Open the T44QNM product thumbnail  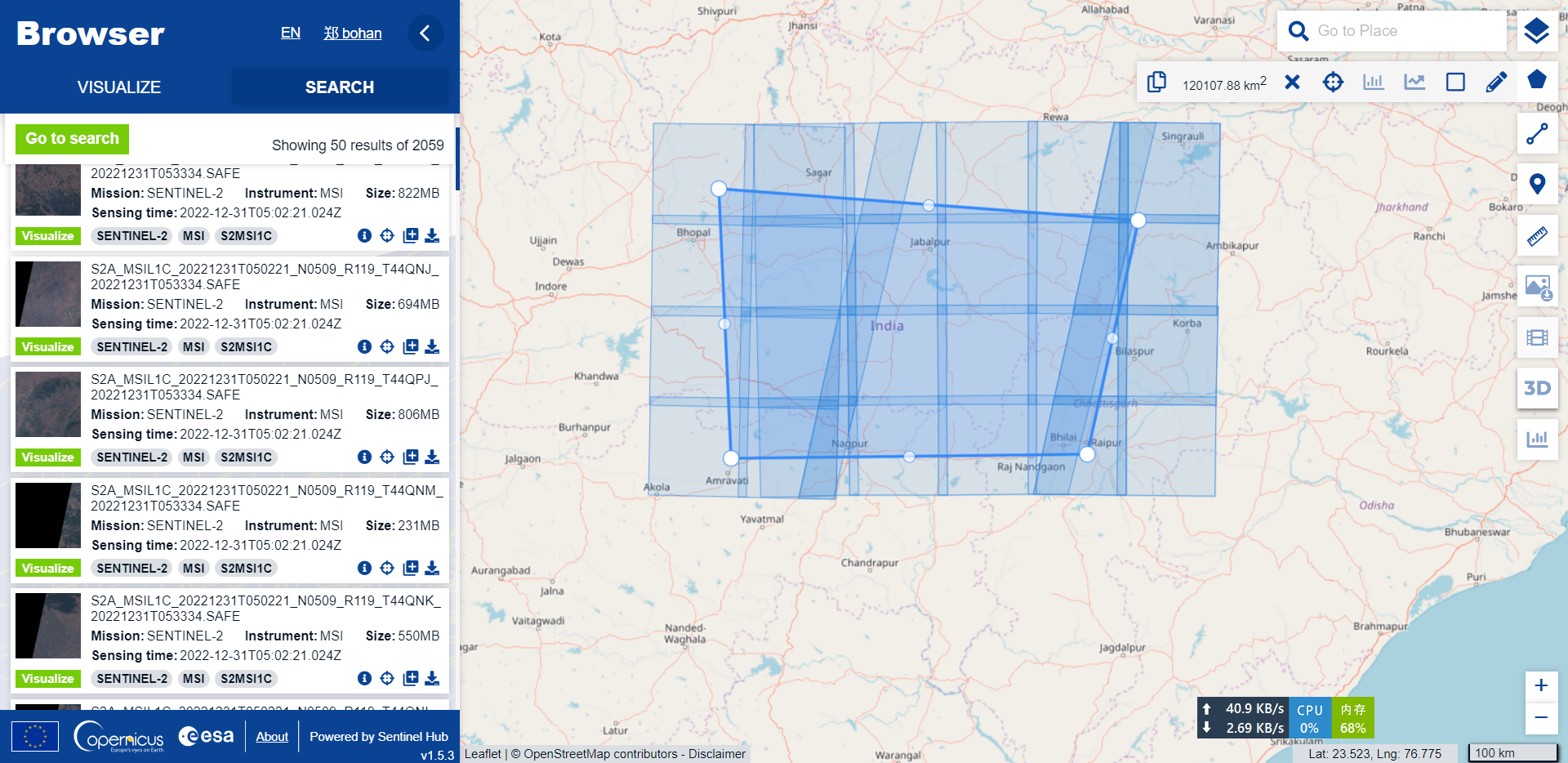coord(48,515)
